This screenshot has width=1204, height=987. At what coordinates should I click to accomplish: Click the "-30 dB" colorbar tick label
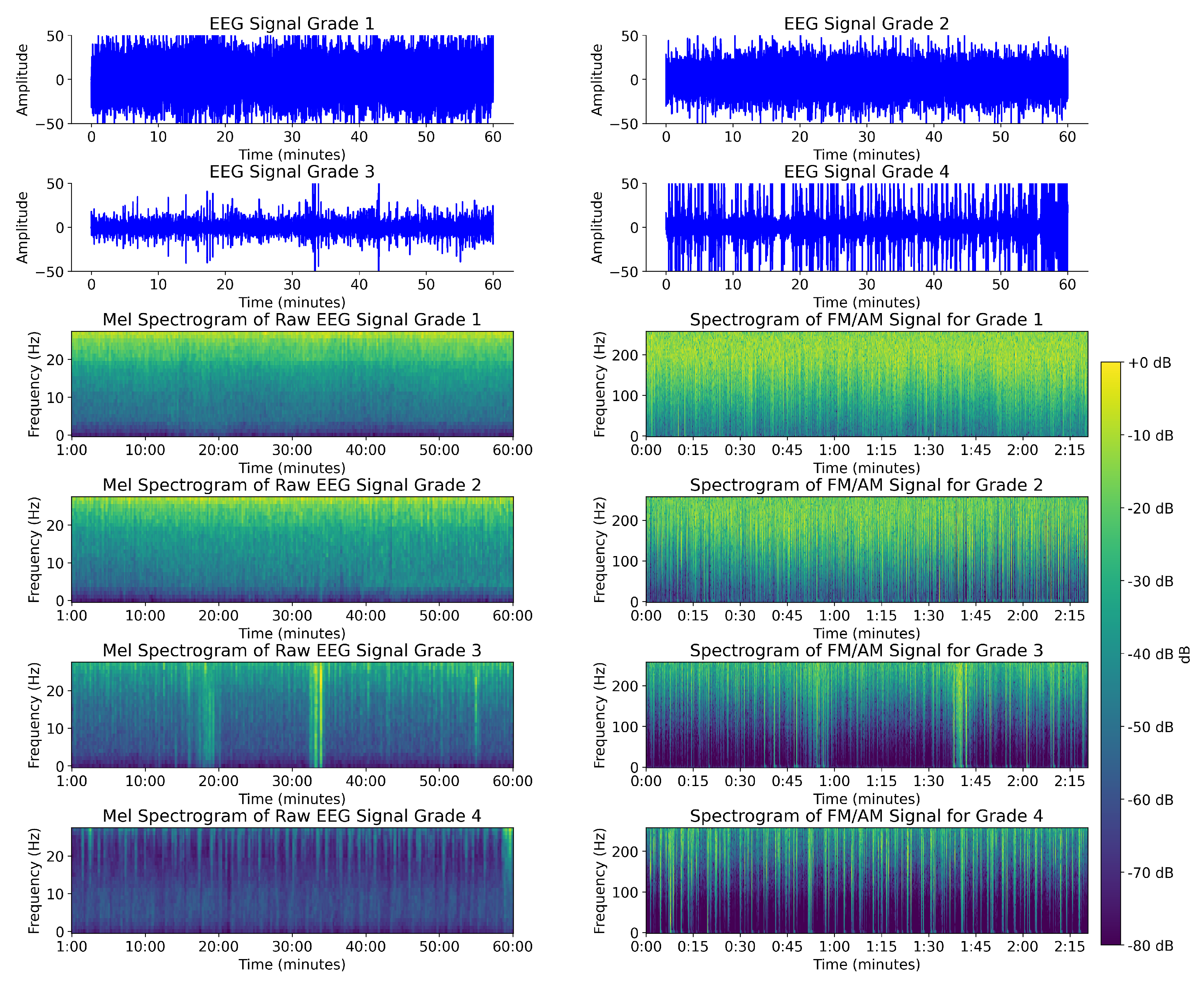[1150, 581]
